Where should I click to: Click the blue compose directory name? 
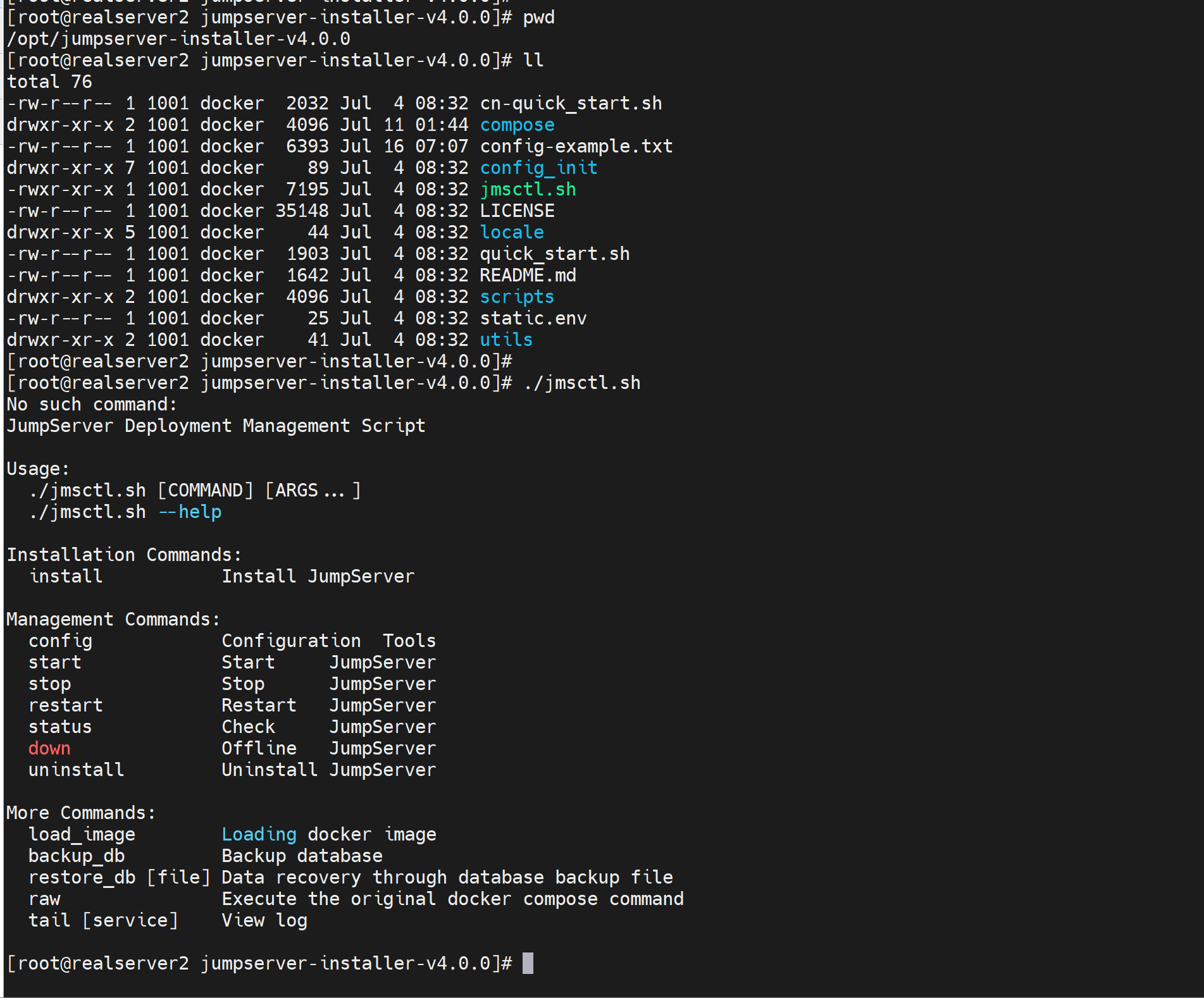517,125
